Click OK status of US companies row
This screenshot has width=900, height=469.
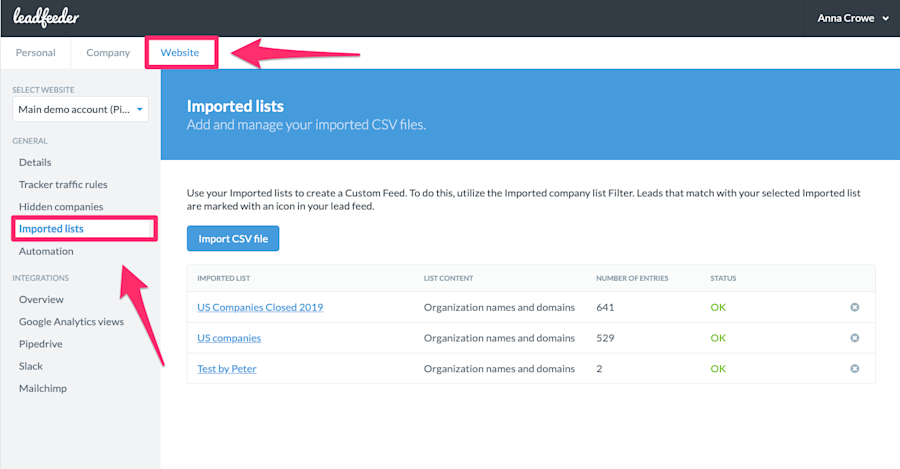718,338
